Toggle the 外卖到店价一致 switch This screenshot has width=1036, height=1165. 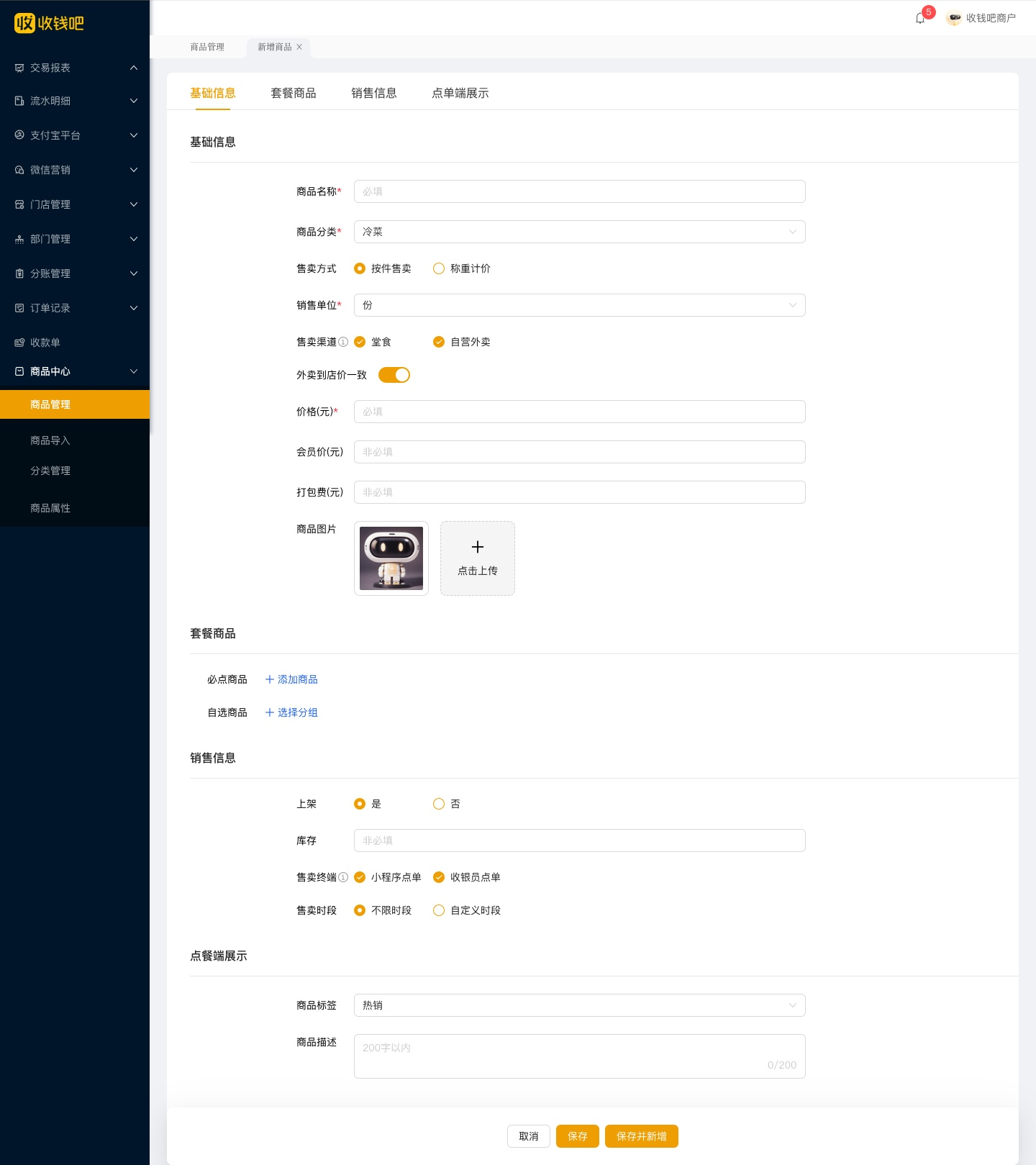(x=394, y=375)
